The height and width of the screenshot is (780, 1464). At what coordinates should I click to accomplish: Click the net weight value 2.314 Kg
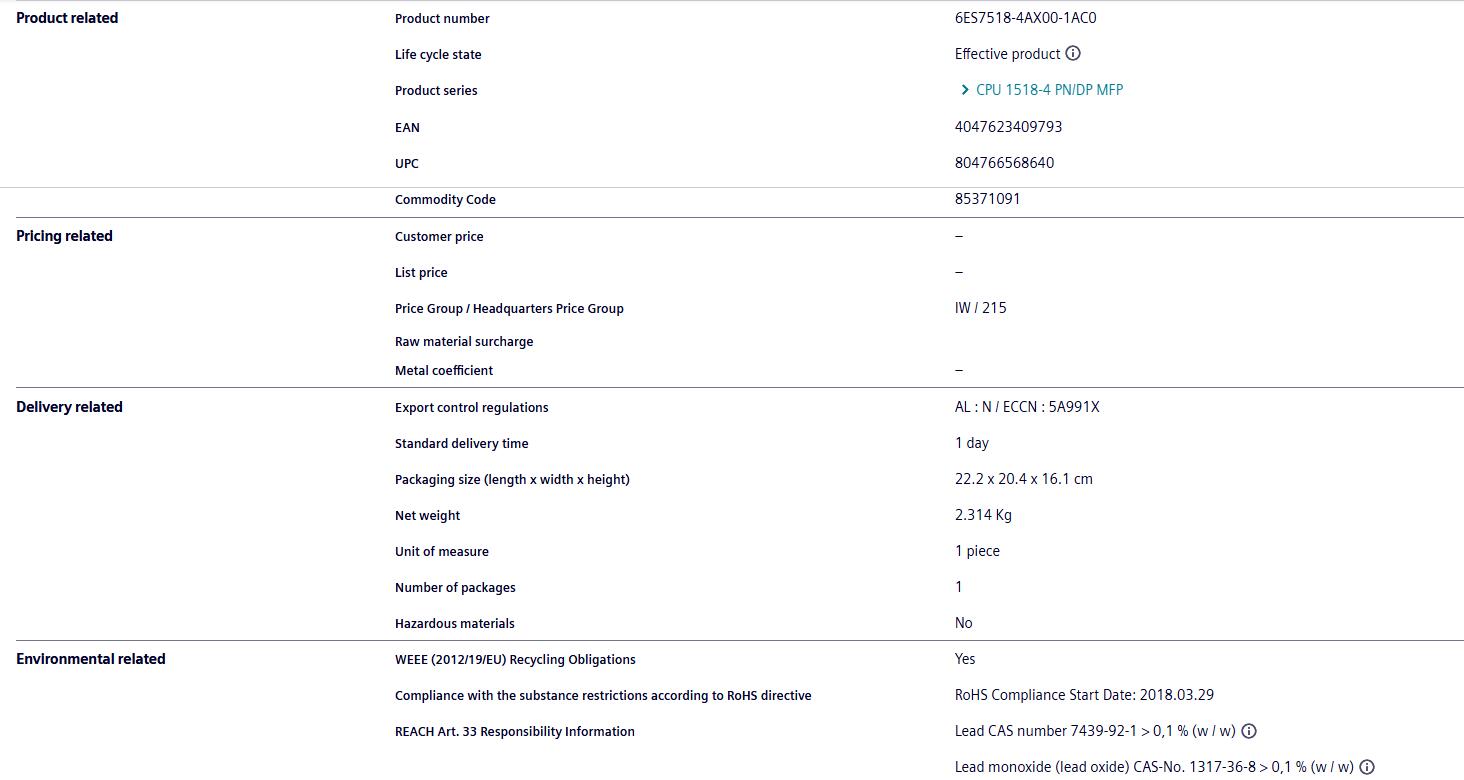983,515
